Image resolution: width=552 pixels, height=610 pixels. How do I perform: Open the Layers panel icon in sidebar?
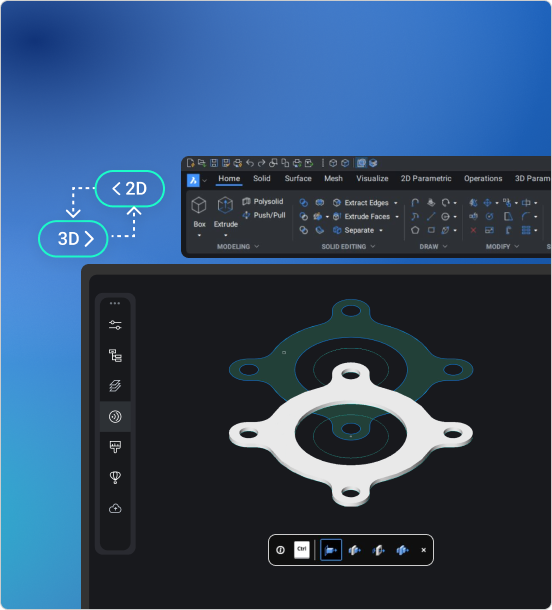point(115,386)
